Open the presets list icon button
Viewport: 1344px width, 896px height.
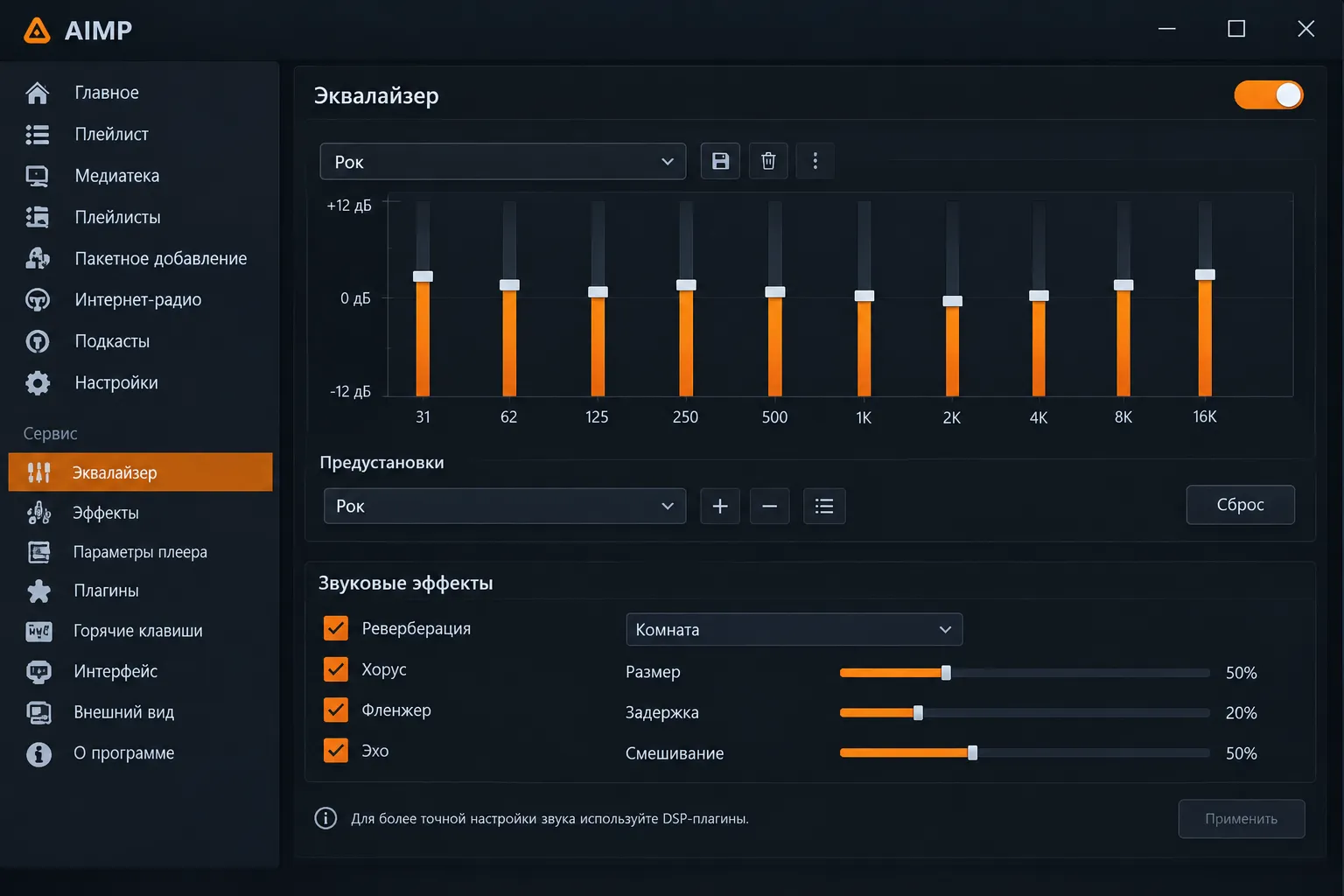point(824,506)
